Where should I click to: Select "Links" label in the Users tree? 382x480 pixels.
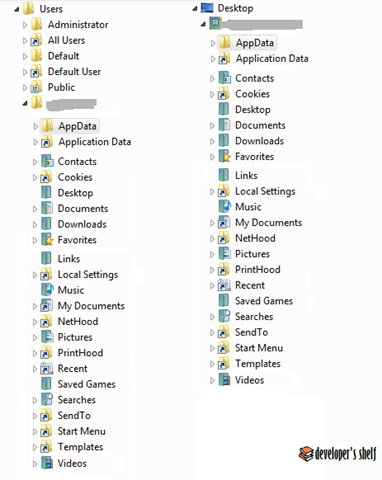point(69,259)
